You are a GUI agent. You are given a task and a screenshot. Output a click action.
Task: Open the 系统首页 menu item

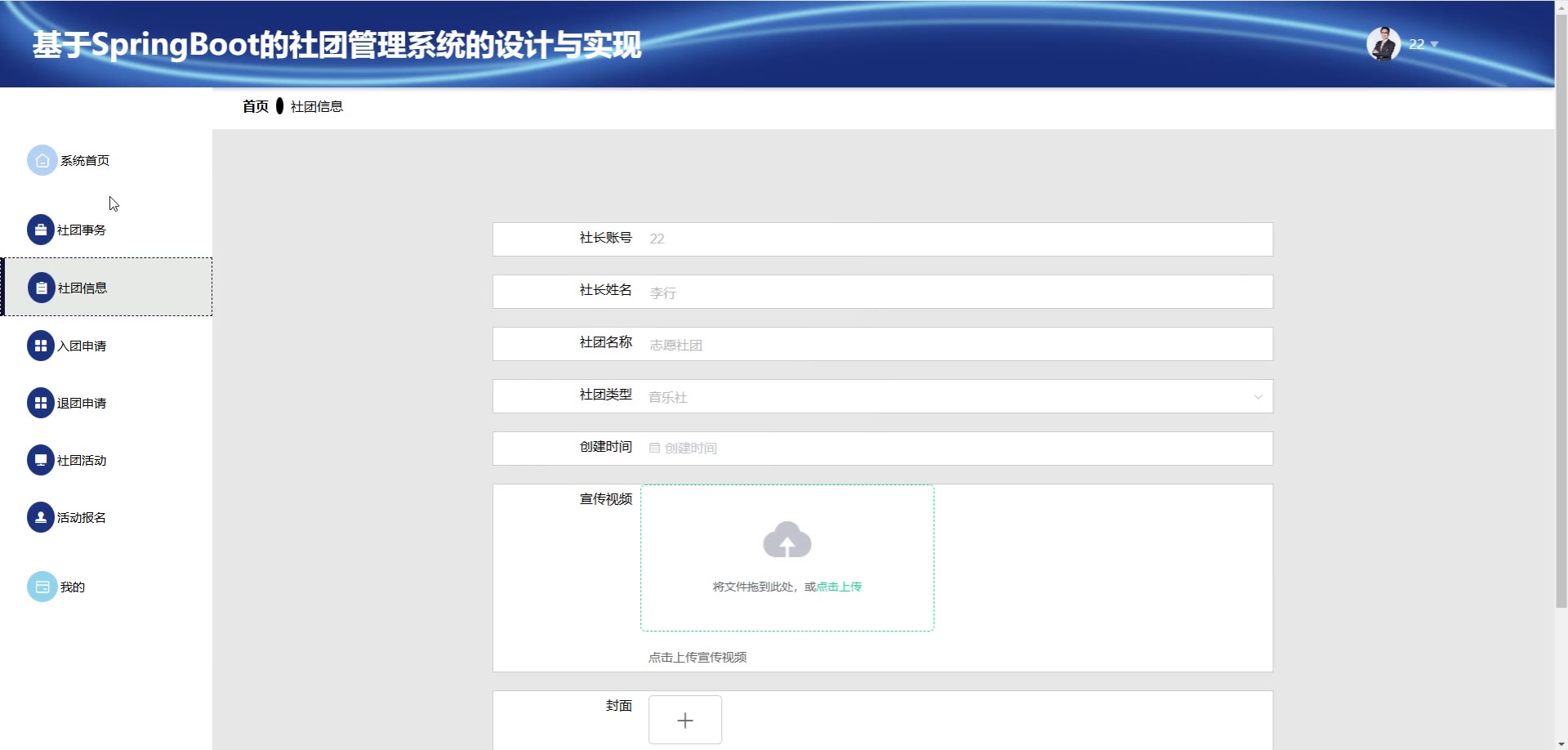tap(106, 161)
